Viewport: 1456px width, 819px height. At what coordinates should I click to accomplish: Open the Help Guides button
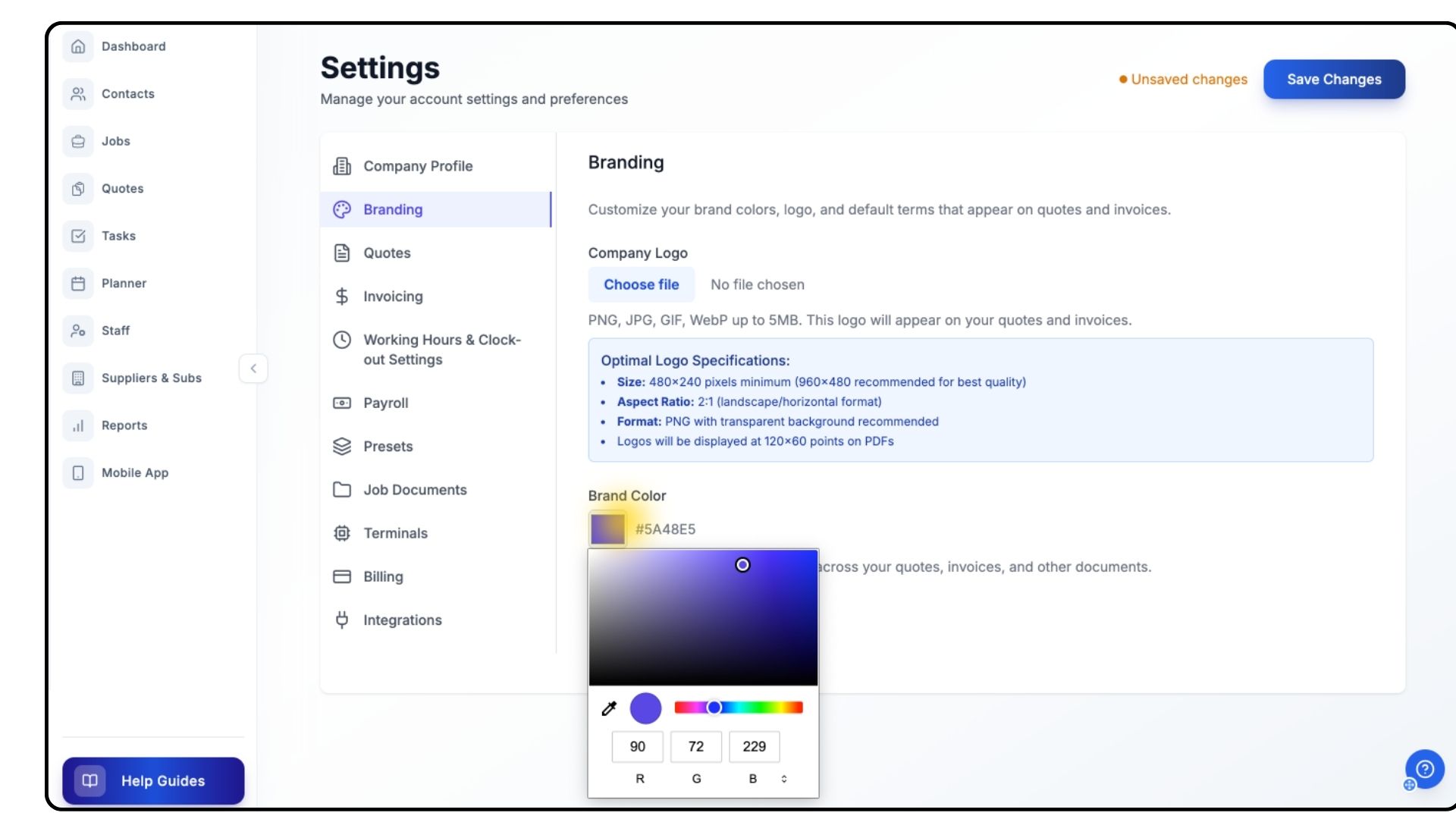pyautogui.click(x=153, y=781)
